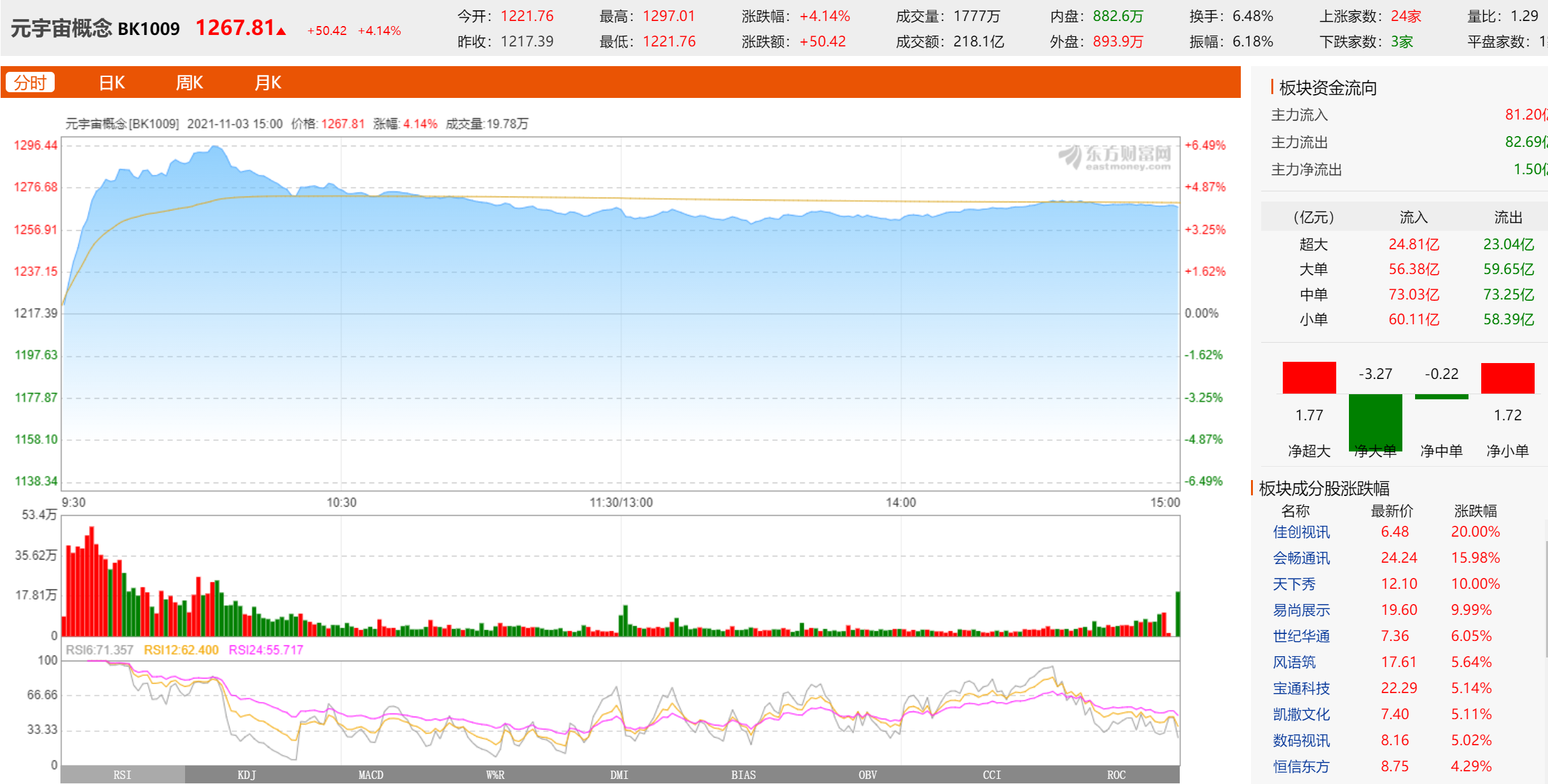Switch to OBV indicator

[867, 774]
